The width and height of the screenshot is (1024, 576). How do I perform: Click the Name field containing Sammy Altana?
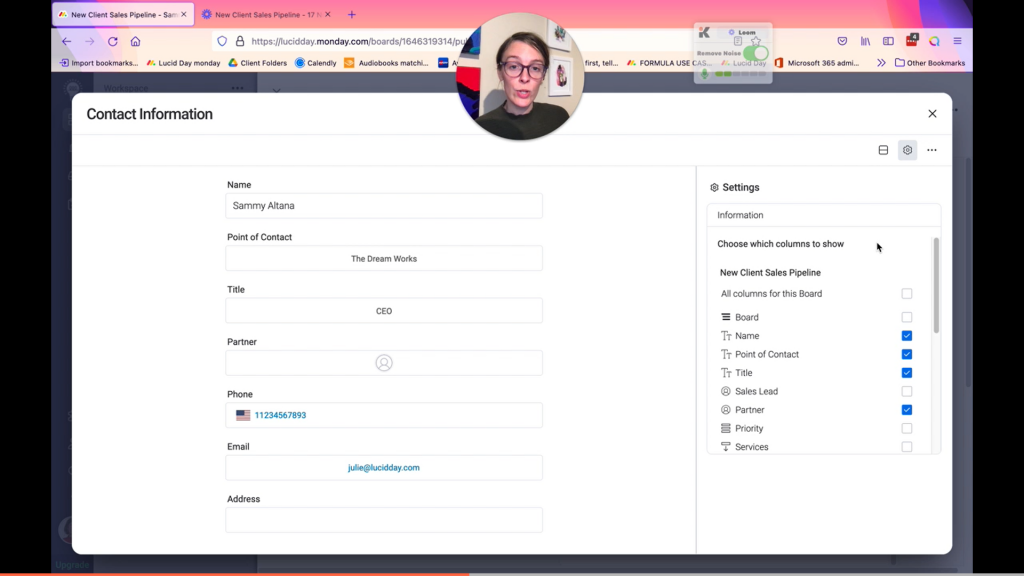pyautogui.click(x=384, y=206)
